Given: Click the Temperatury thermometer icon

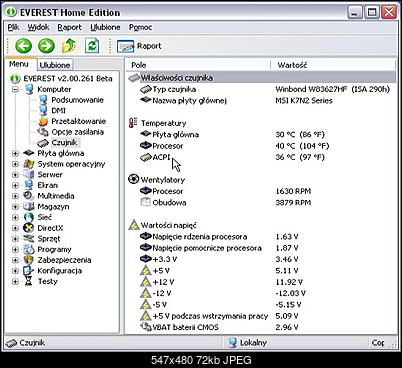Looking at the screenshot, I should pos(133,123).
